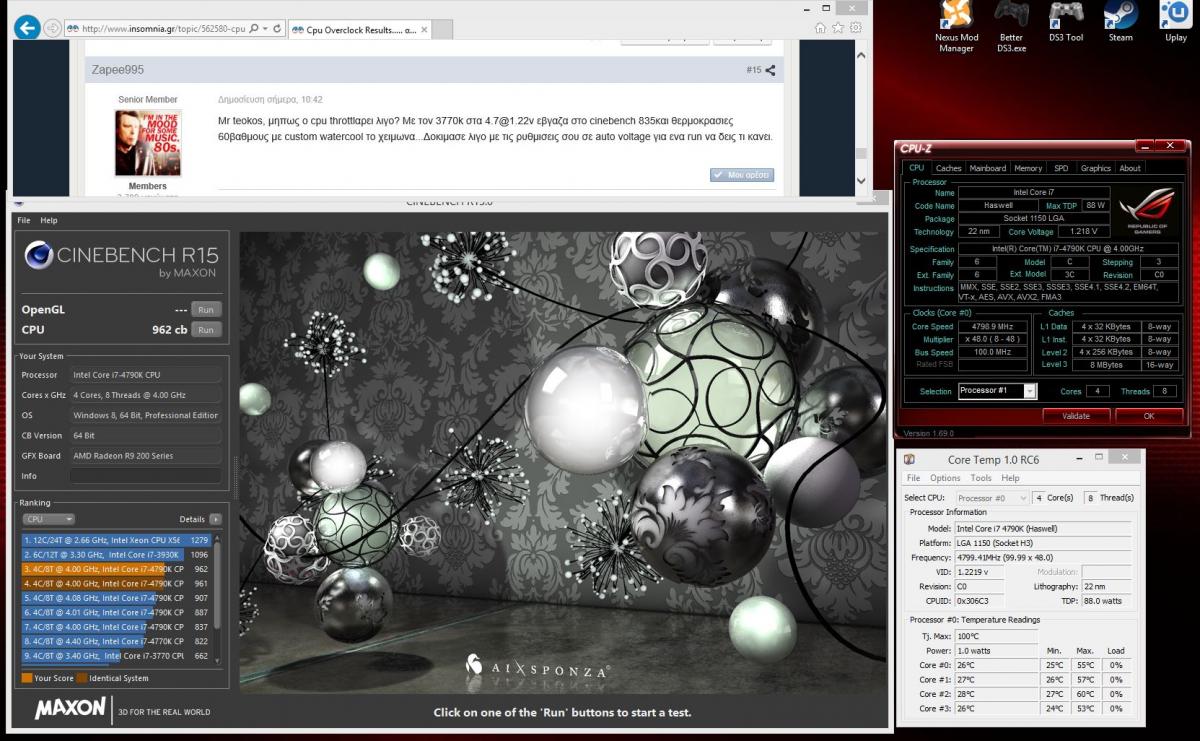Open Core Temp Options menu
The width and height of the screenshot is (1200, 741).
tap(945, 478)
